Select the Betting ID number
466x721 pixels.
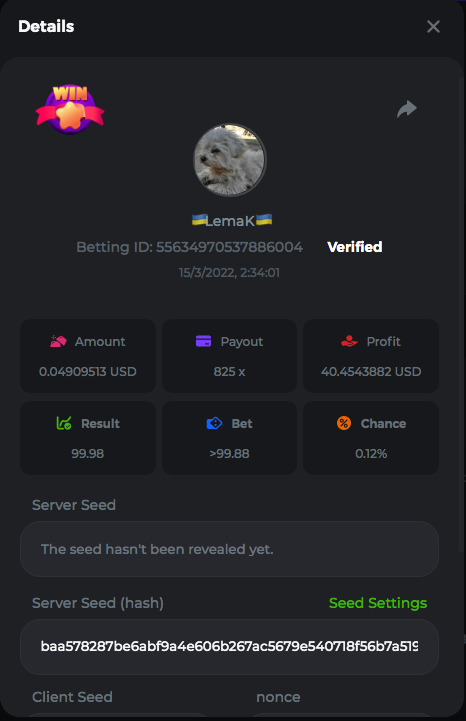(229, 247)
